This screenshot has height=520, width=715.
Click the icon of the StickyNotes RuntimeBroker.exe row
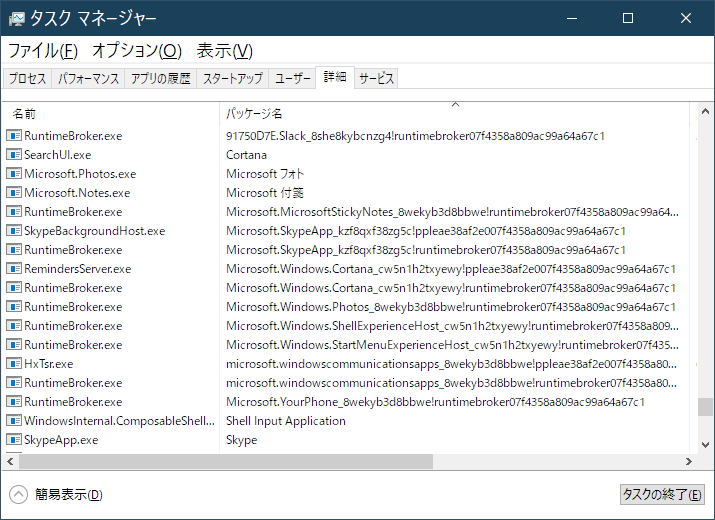click(x=14, y=212)
